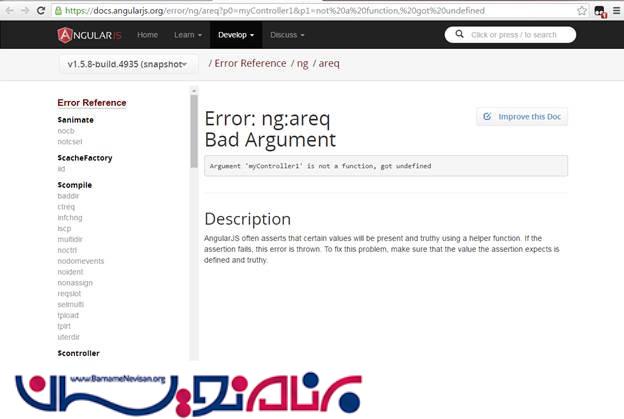Click the magnifier icon in the search box
624x419 pixels.
(459, 35)
